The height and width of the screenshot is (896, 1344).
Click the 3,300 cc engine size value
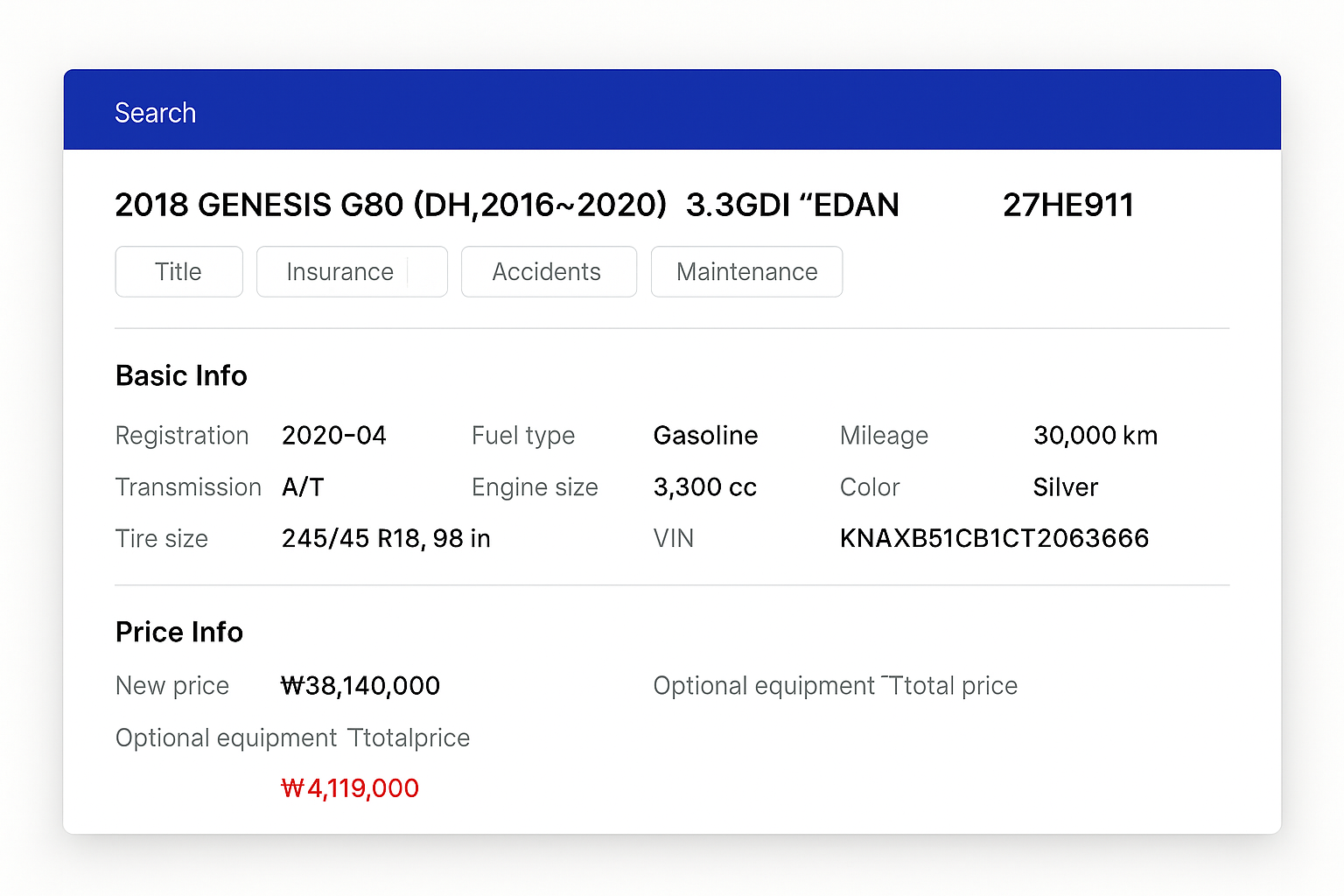tap(704, 487)
